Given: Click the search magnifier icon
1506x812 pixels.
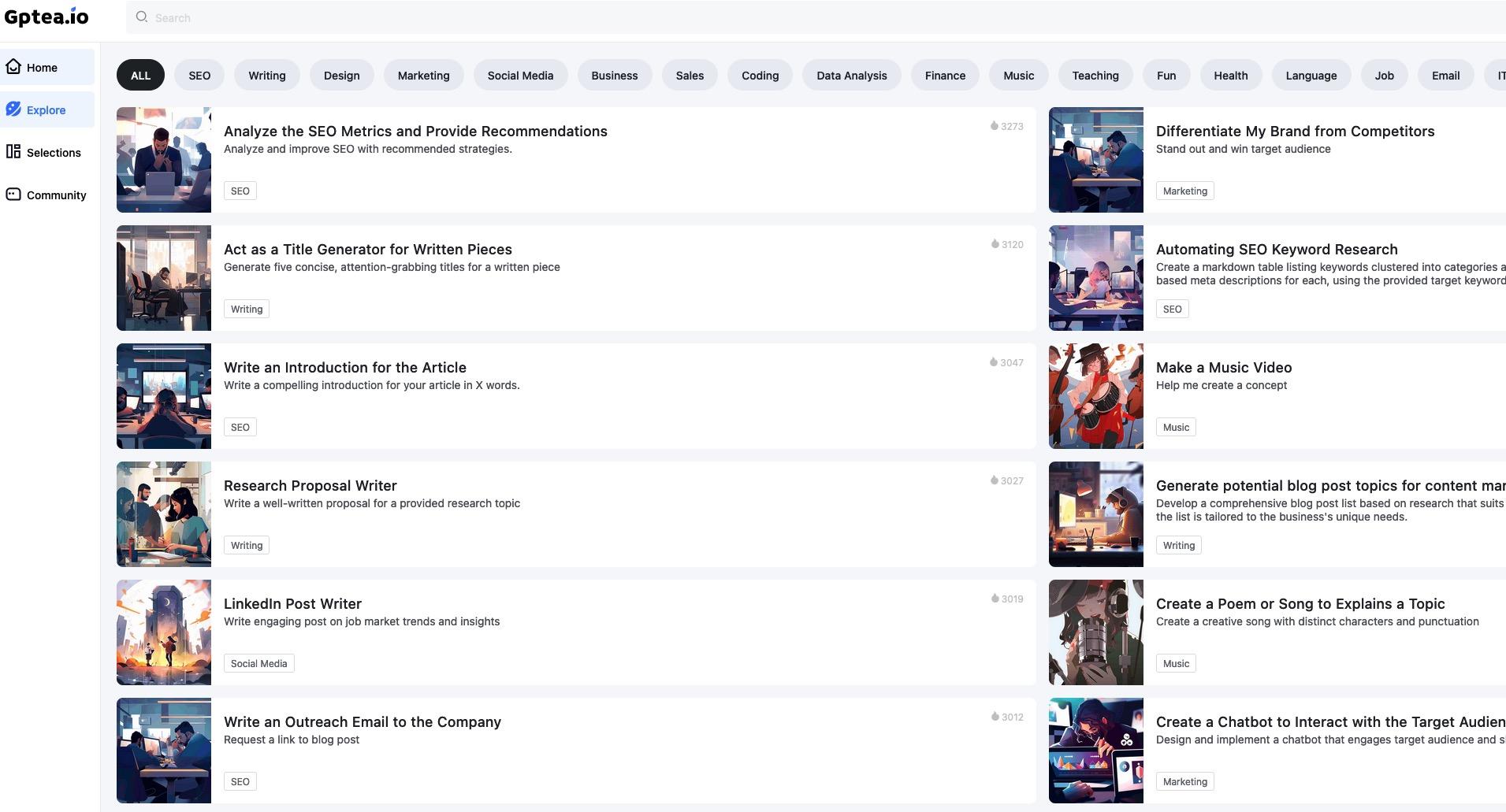Looking at the screenshot, I should tap(142, 17).
